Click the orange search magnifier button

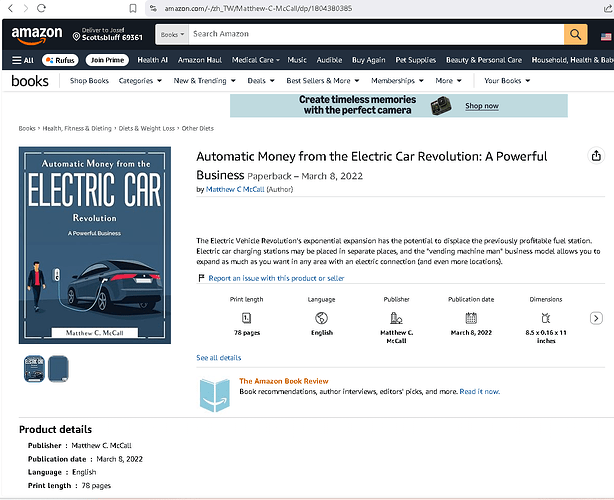pyautogui.click(x=575, y=34)
